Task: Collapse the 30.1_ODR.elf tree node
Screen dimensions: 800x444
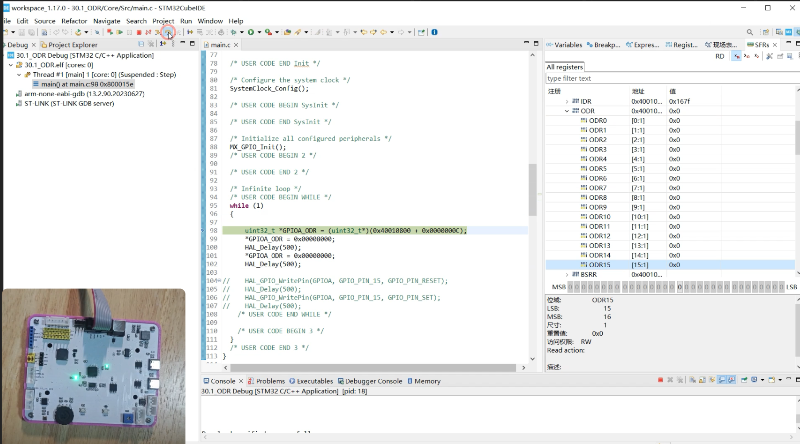Action: coord(11,65)
